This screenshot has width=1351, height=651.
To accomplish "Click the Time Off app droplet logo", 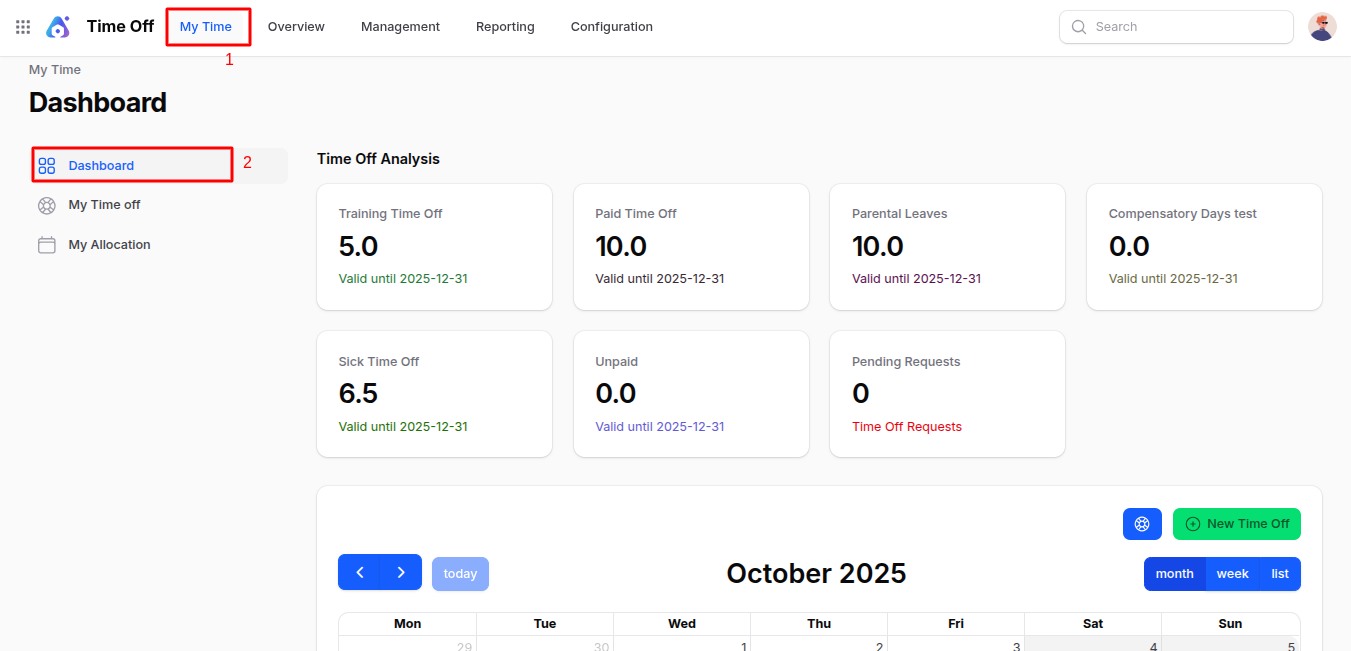I will (x=58, y=26).
